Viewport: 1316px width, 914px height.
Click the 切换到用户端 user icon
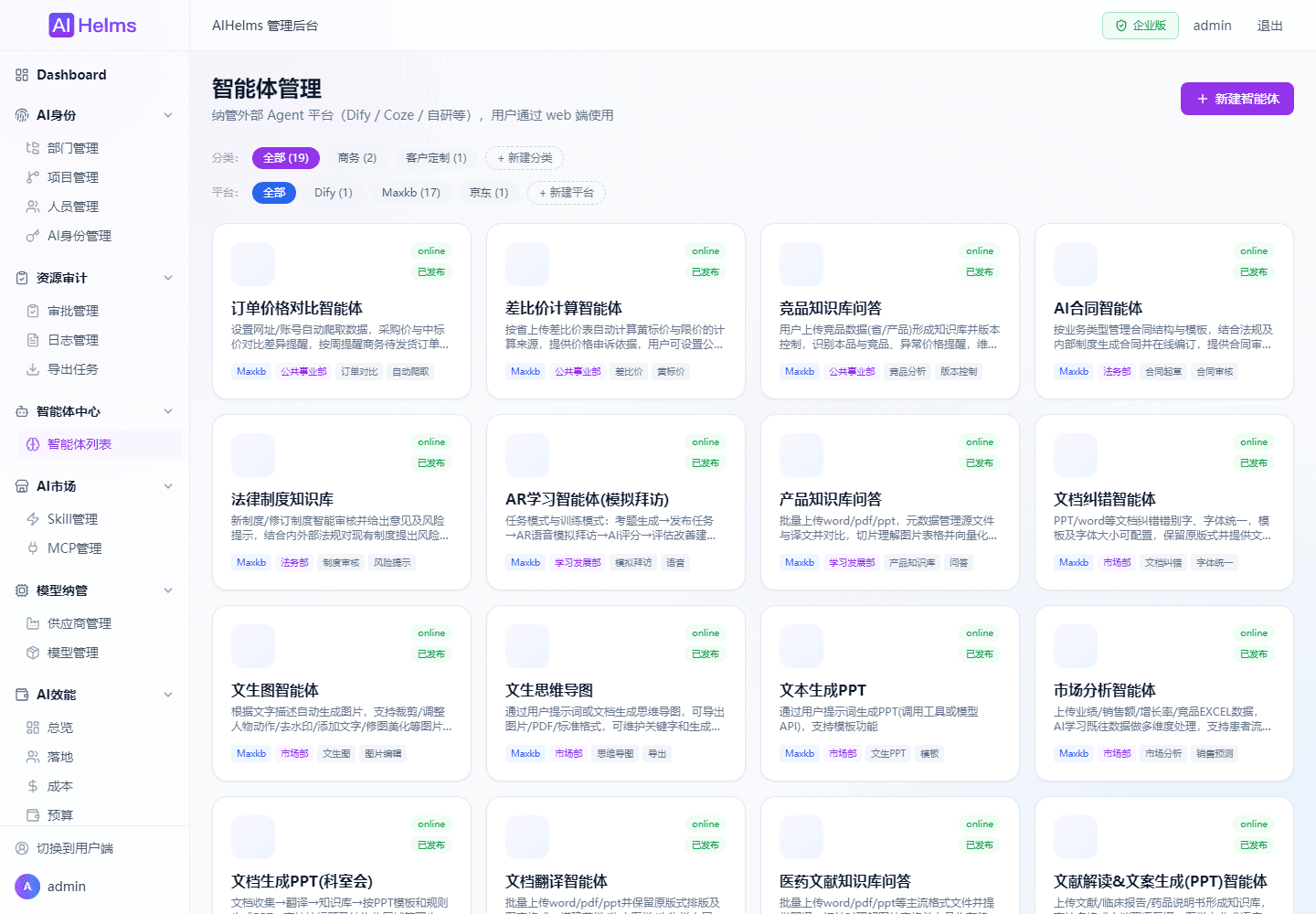point(22,848)
